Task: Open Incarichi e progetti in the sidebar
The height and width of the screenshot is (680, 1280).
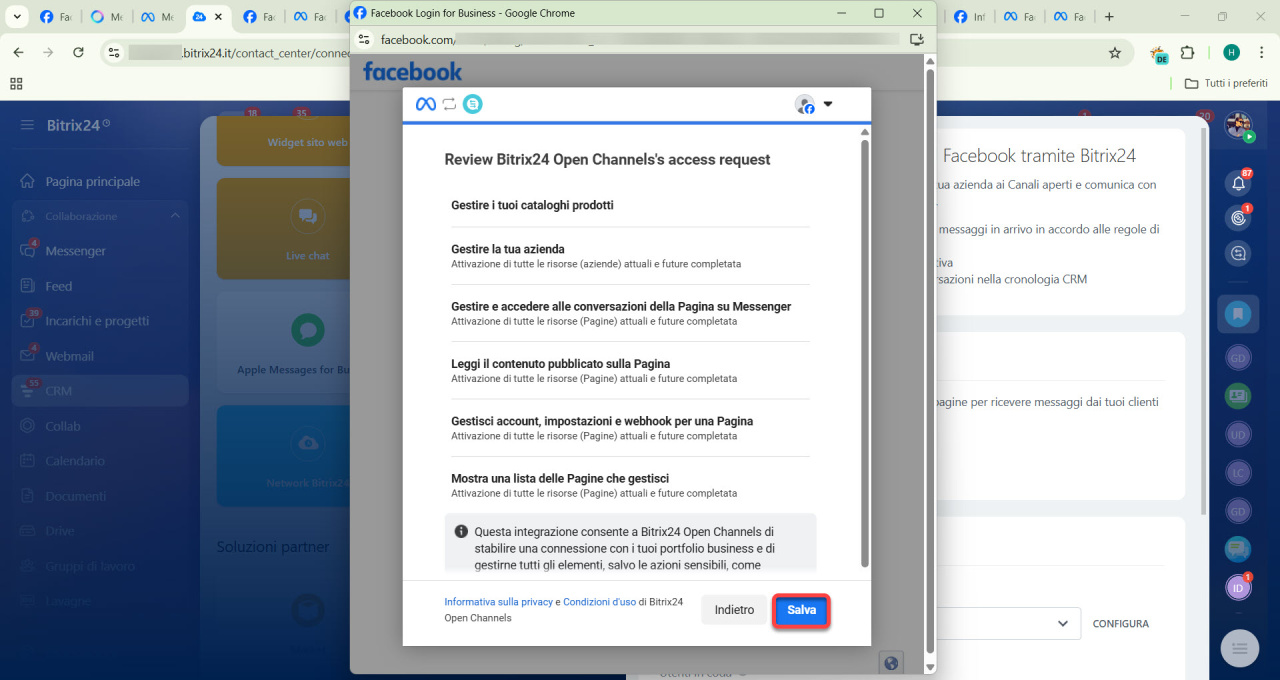Action: coord(97,321)
